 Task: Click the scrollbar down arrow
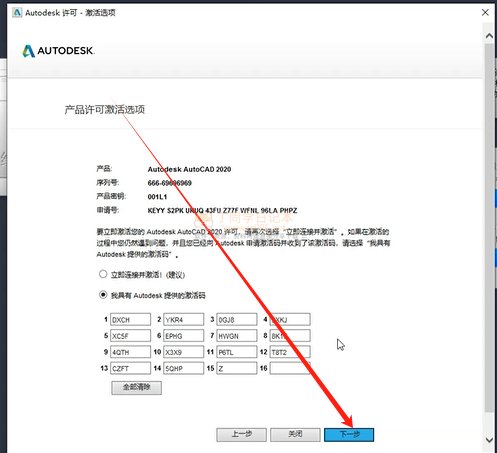489,440
